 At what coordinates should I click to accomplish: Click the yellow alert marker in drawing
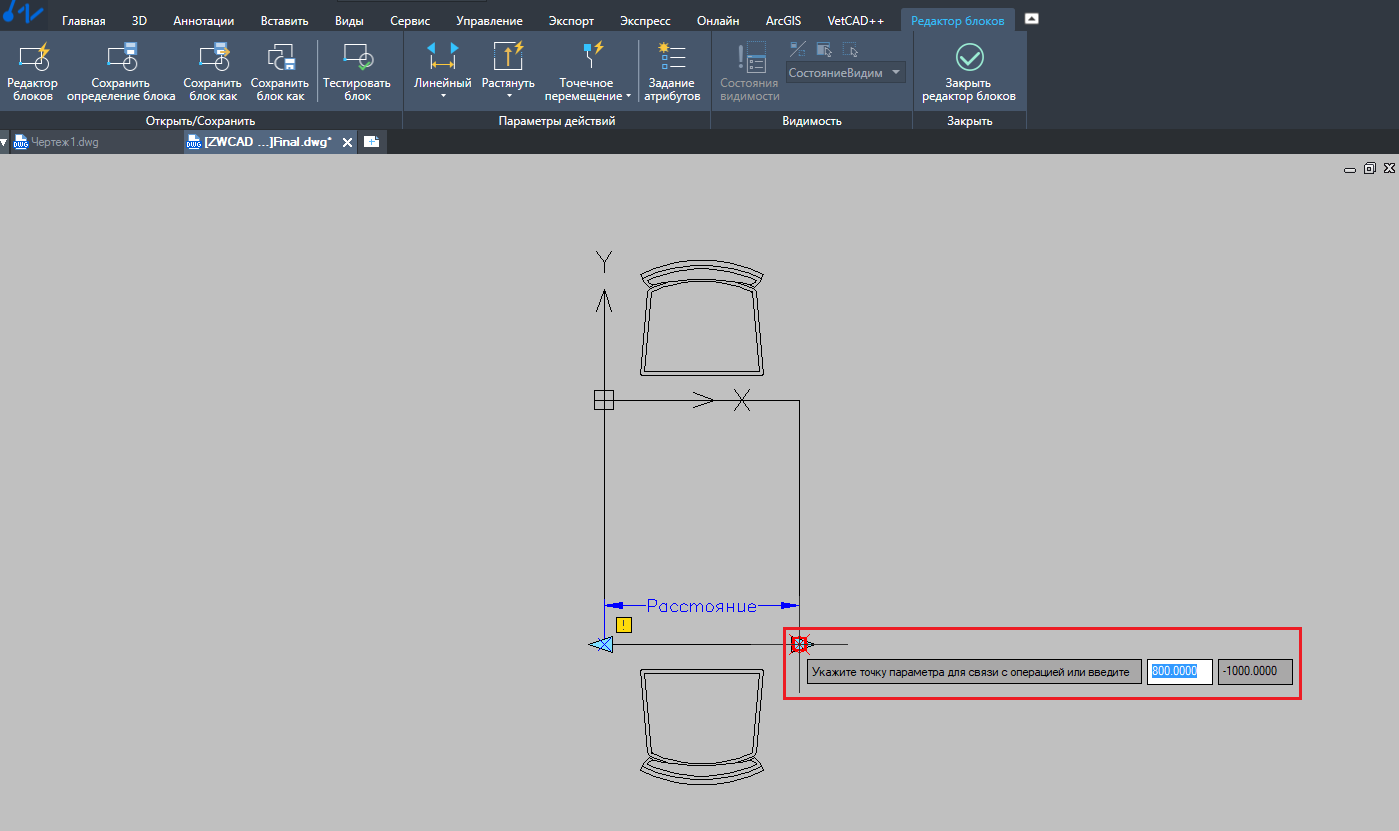coord(624,625)
